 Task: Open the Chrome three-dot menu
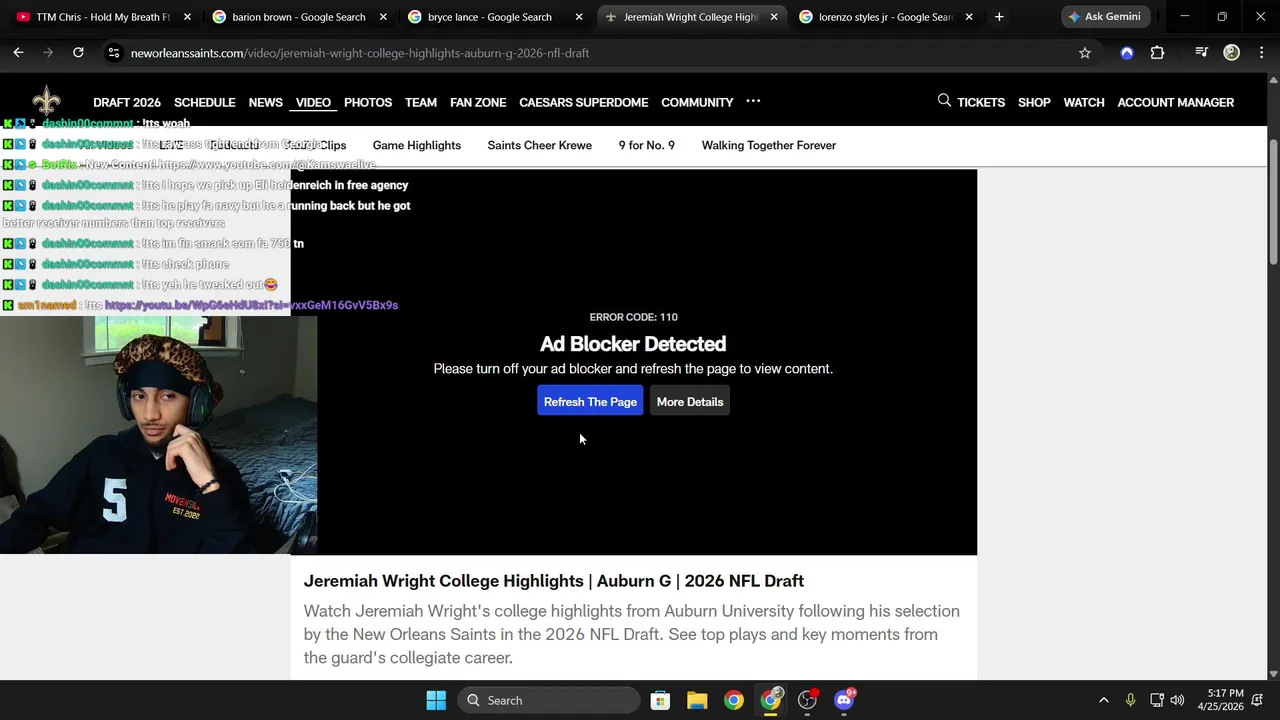pos(1260,53)
